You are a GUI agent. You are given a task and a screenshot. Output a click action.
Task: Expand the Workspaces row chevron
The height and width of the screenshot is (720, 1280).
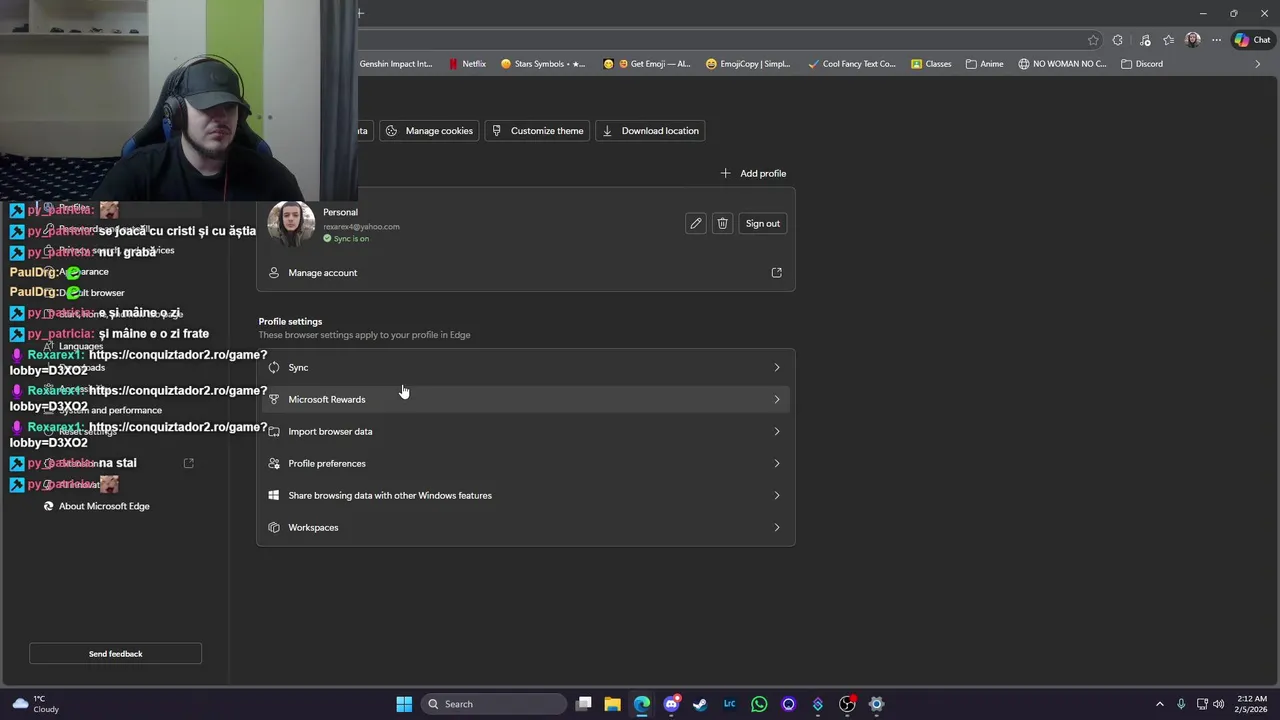point(777,527)
